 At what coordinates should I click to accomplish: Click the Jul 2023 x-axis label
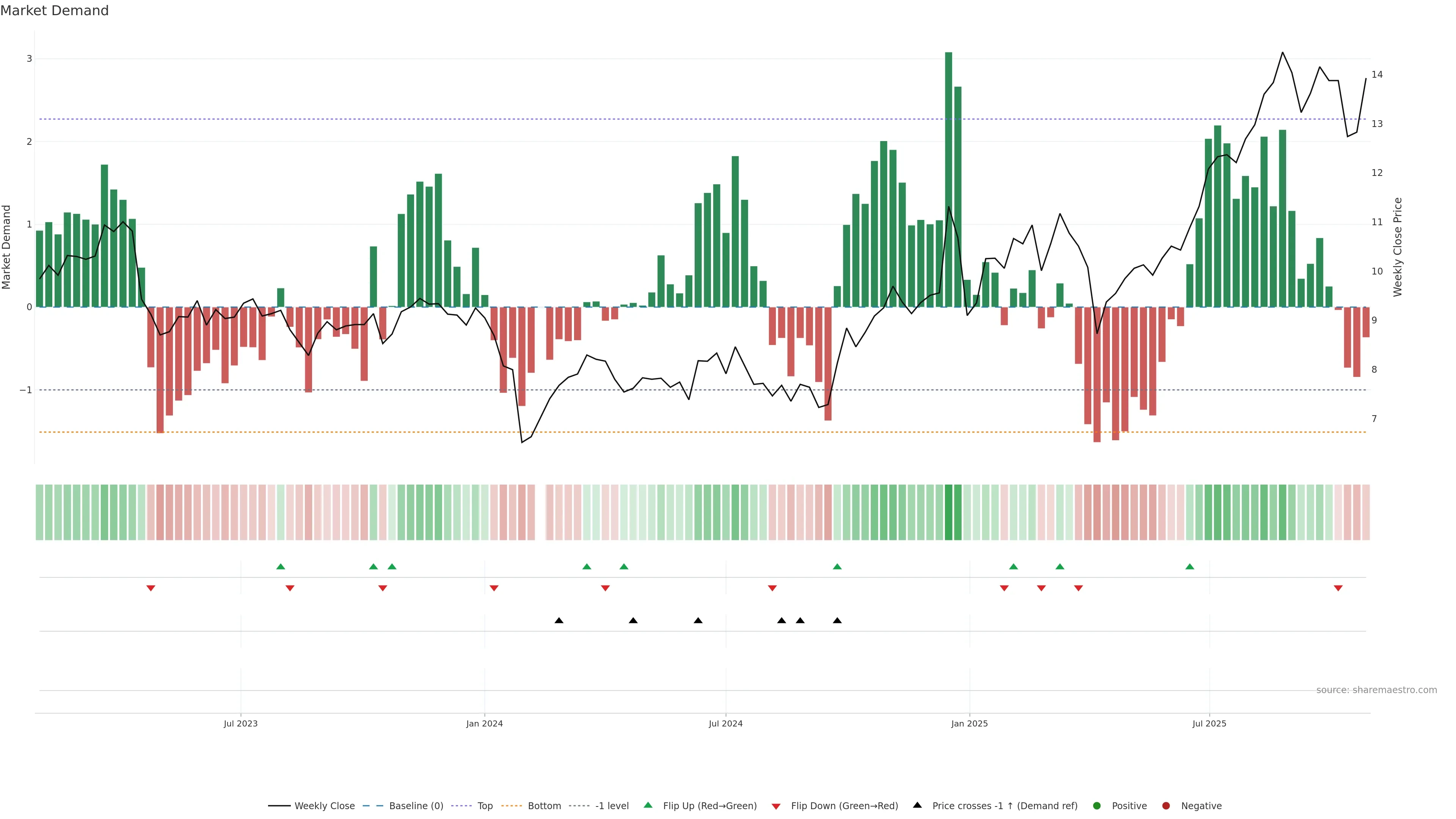coord(240,724)
